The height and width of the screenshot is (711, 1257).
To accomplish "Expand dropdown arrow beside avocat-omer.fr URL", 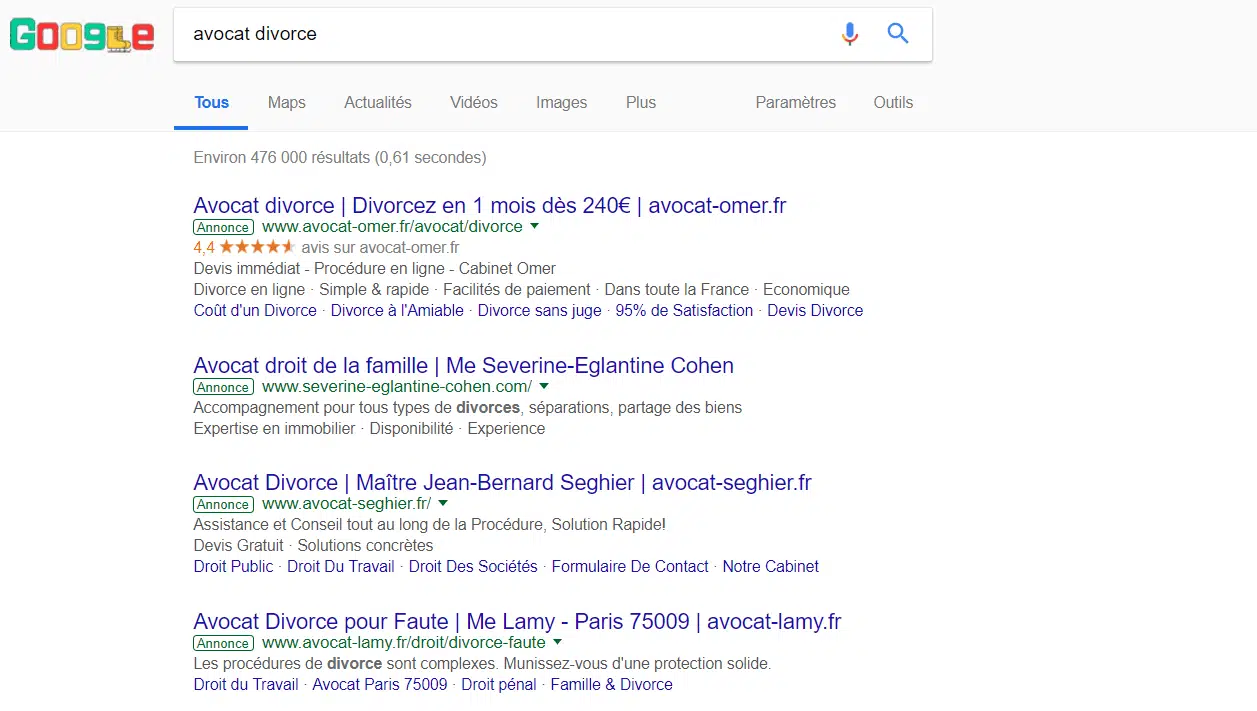I will coord(535,226).
